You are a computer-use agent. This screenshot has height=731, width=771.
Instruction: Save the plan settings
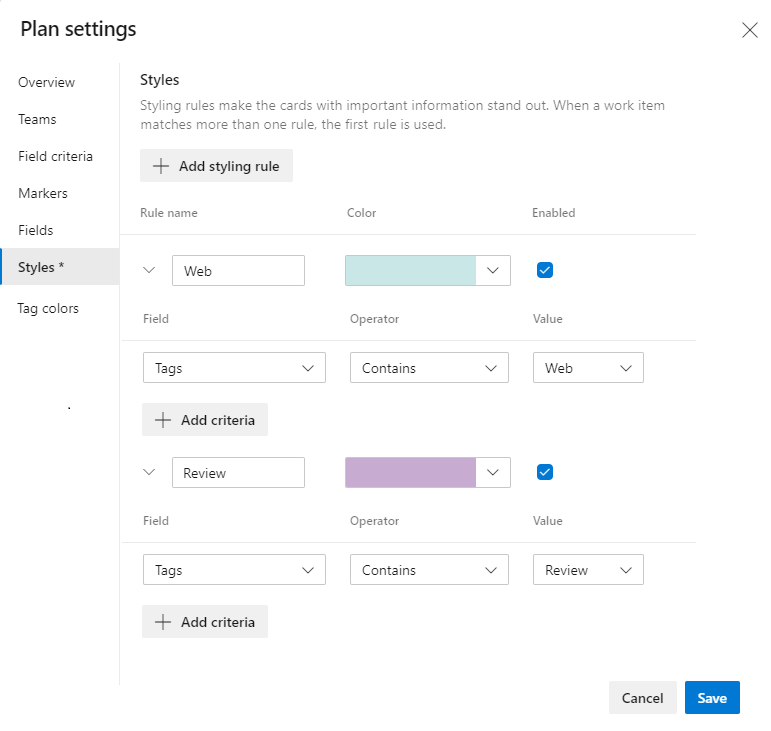712,698
